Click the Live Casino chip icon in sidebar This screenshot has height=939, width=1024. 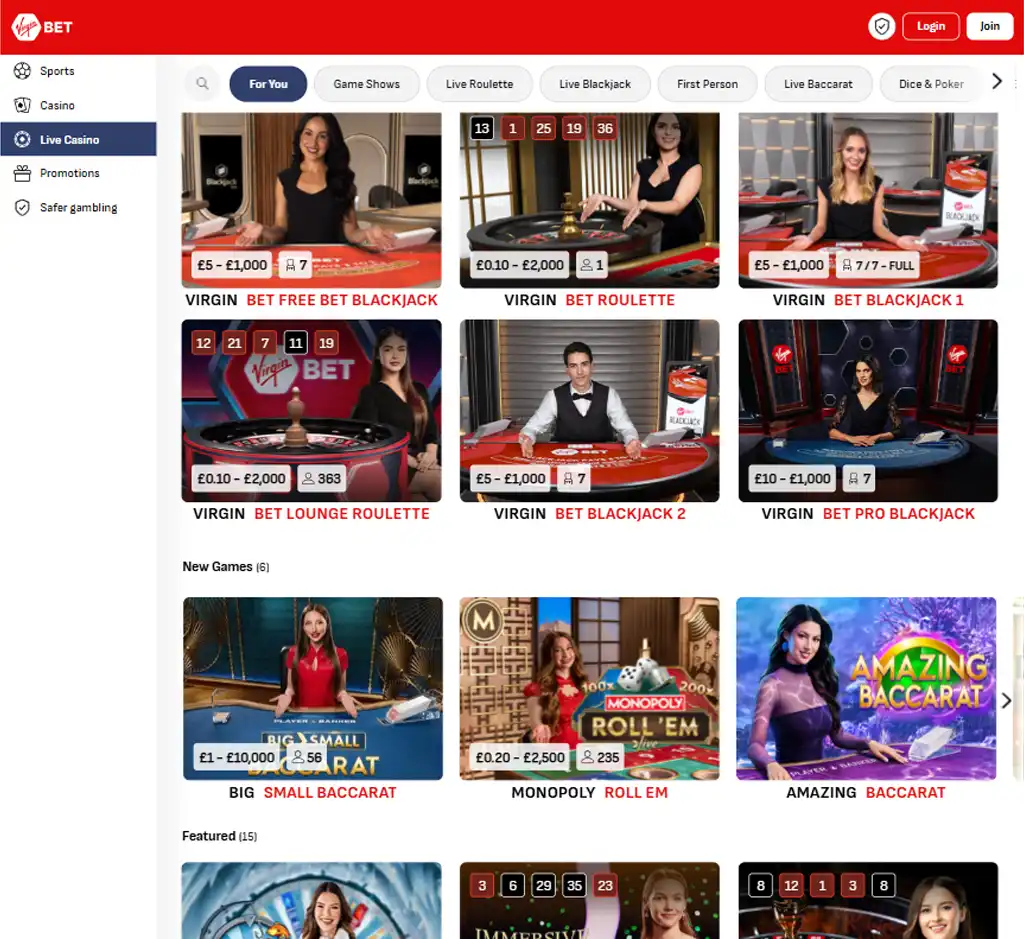(x=22, y=139)
